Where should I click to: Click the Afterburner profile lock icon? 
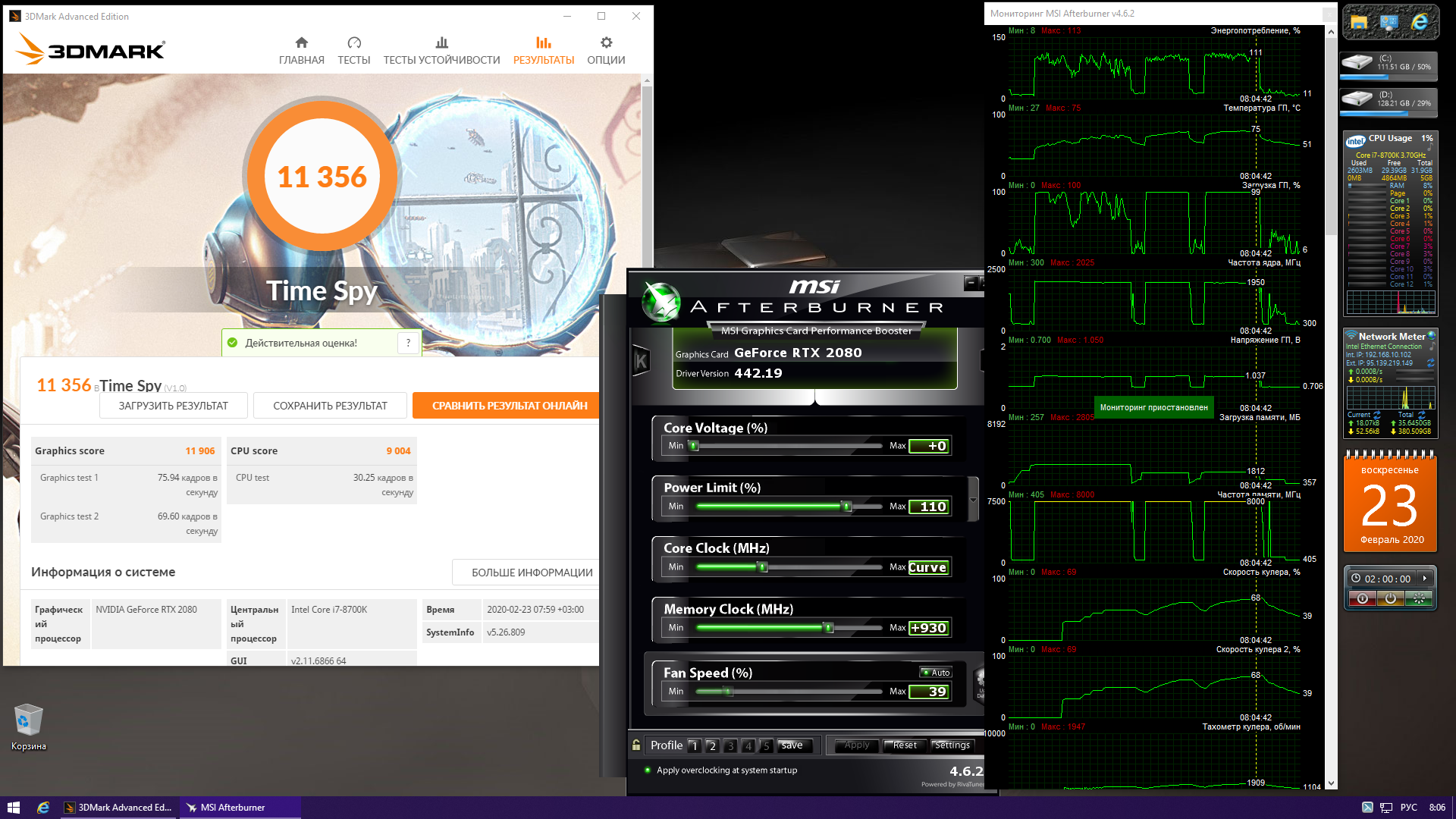click(636, 745)
